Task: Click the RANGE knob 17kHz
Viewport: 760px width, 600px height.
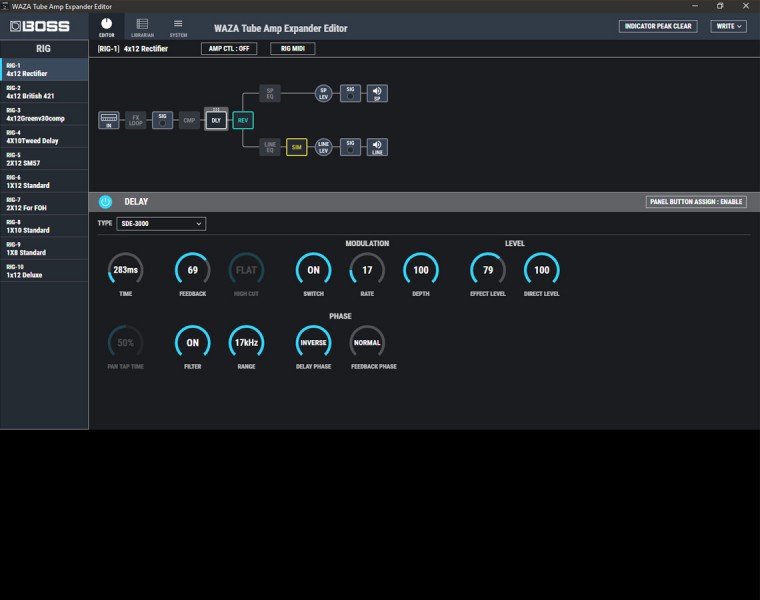Action: click(246, 343)
